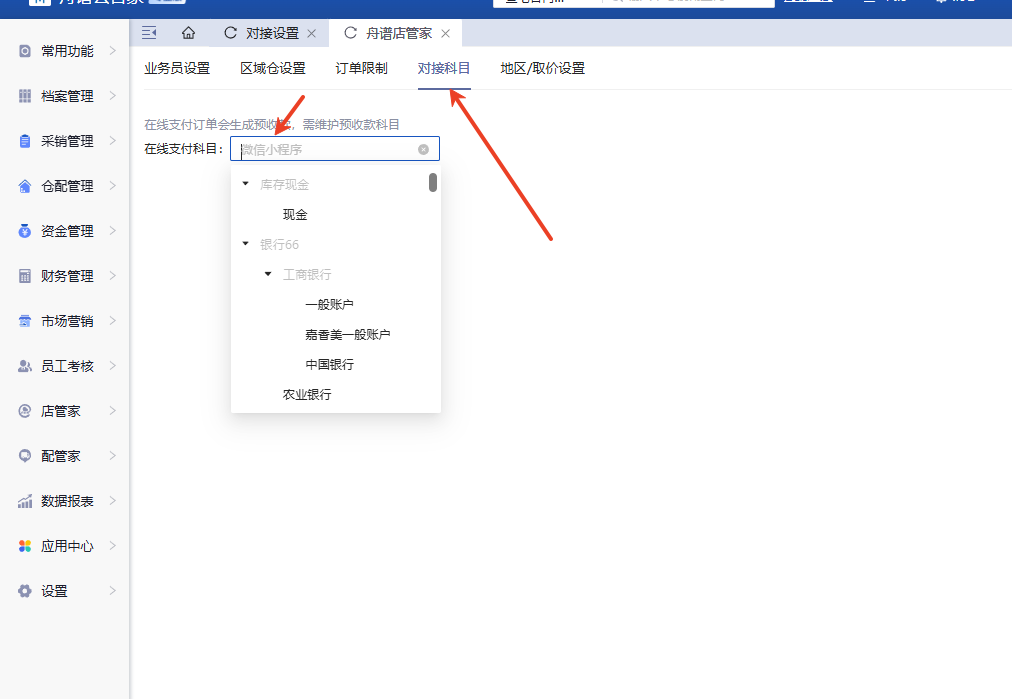Screen dimensions: 1012x699
Task: Open 应用中心 sidebar menu
Action: (x=67, y=546)
